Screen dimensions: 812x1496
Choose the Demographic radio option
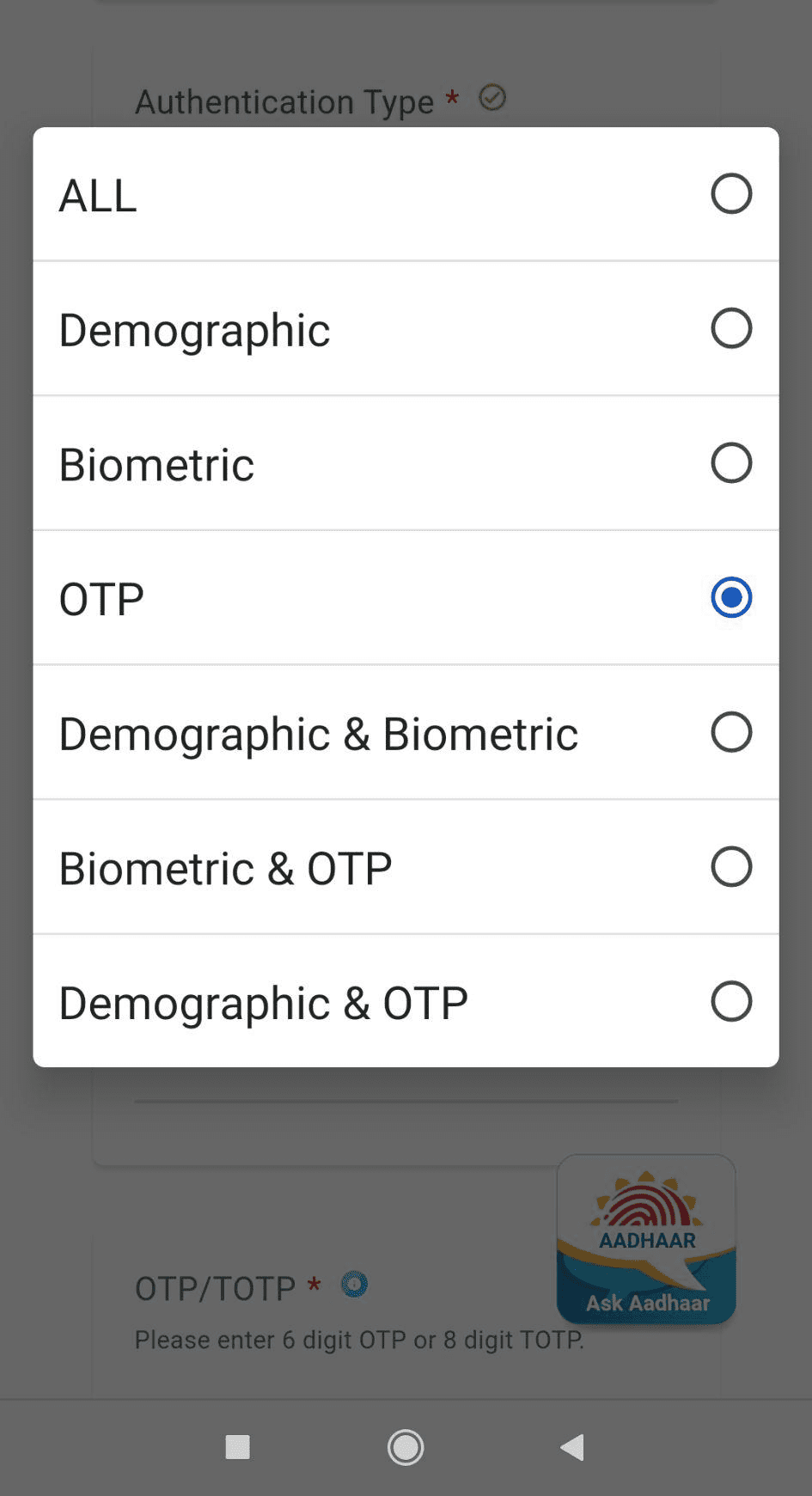point(731,328)
